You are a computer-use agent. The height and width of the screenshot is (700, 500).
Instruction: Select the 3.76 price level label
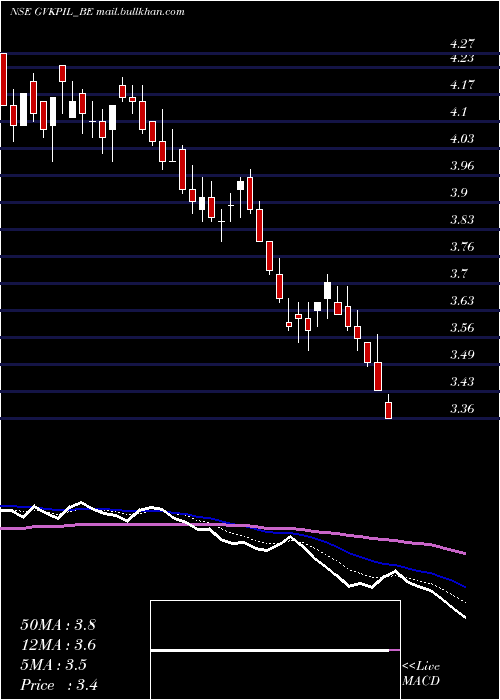[462, 247]
